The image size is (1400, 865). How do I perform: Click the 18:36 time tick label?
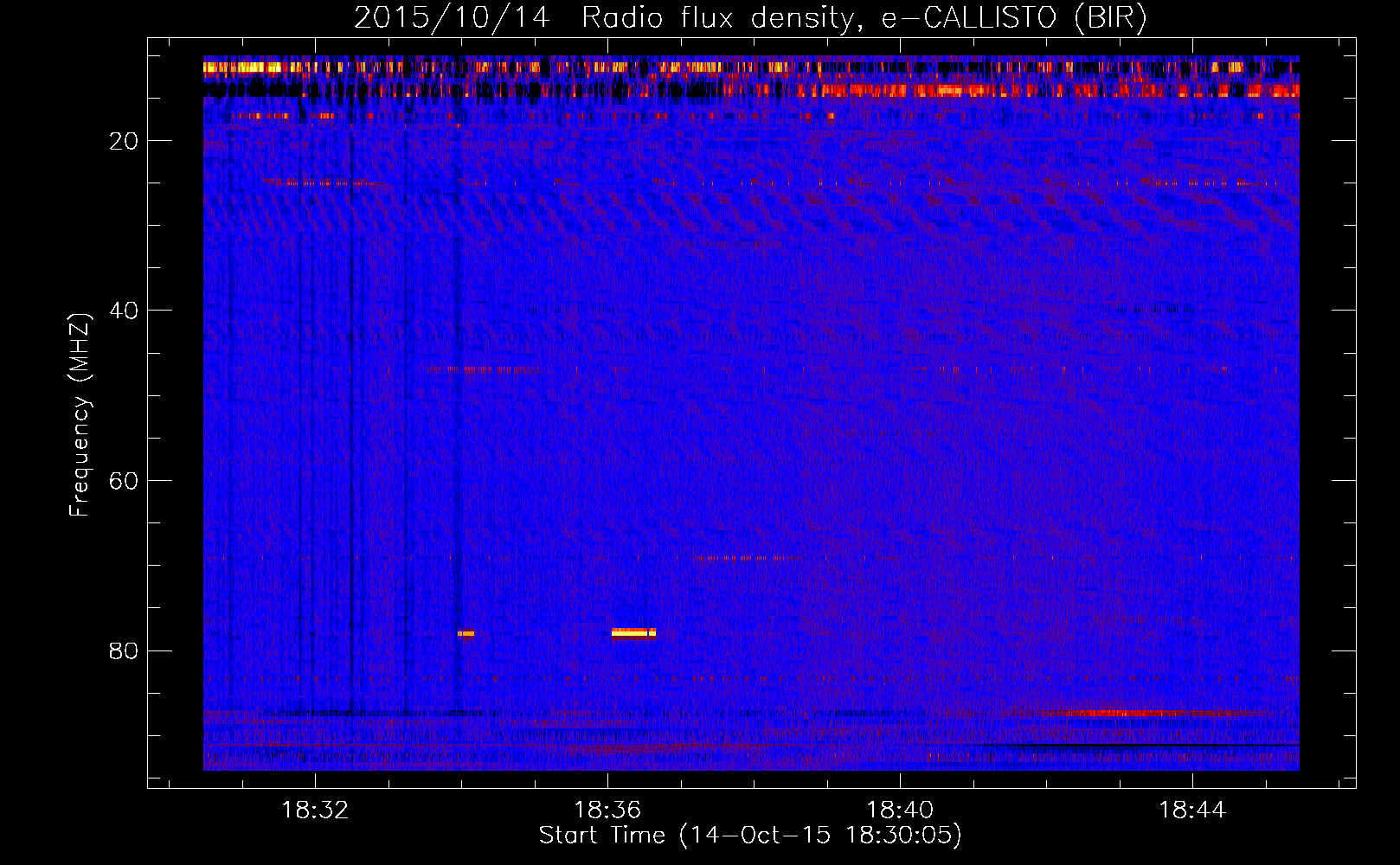click(607, 810)
